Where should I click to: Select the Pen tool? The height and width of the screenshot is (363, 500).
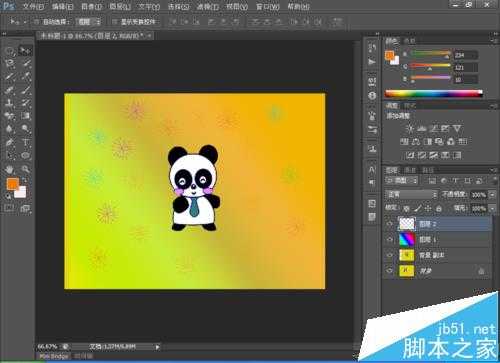point(9,142)
